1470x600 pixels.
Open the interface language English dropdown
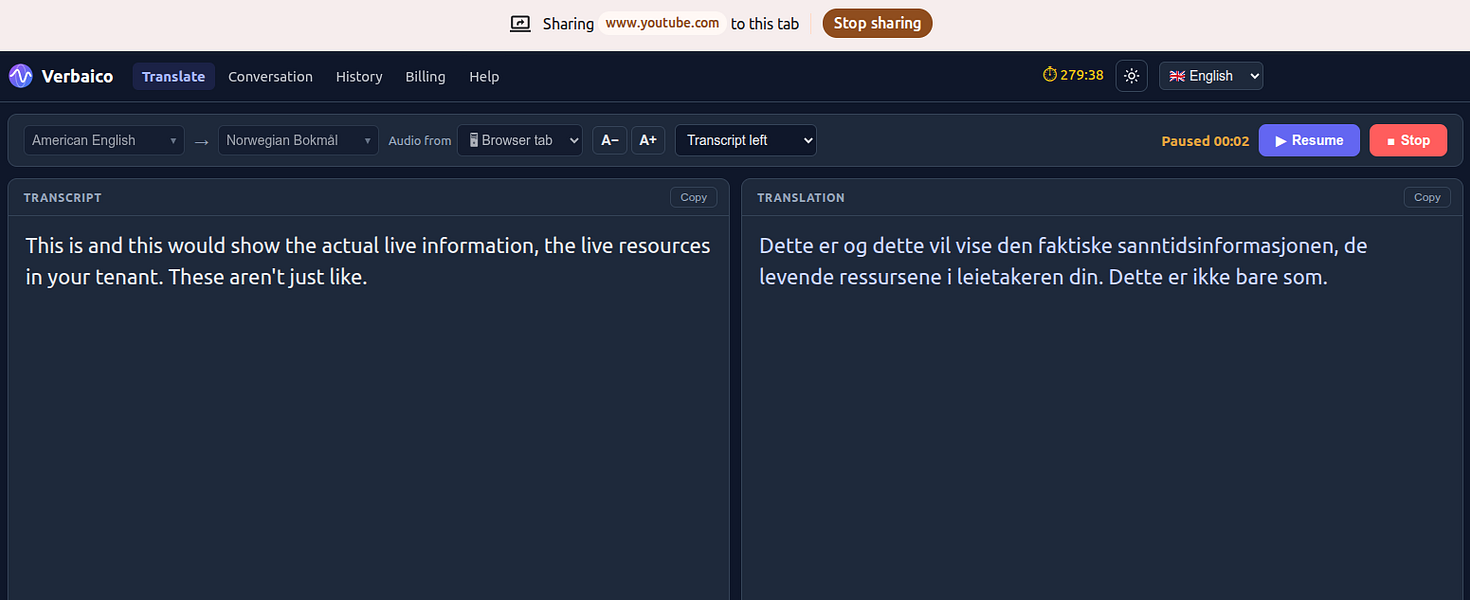[x=1211, y=76]
